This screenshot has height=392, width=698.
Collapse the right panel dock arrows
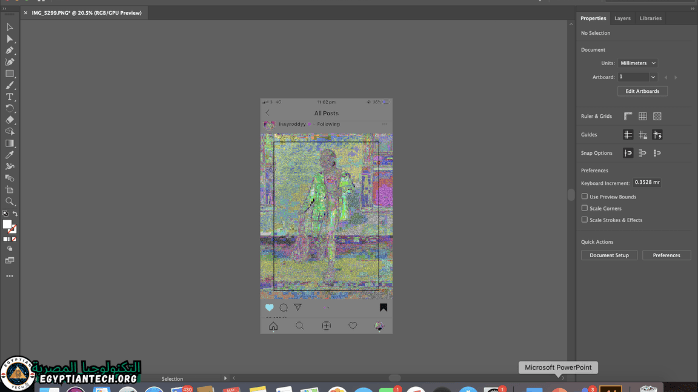coord(693,8)
